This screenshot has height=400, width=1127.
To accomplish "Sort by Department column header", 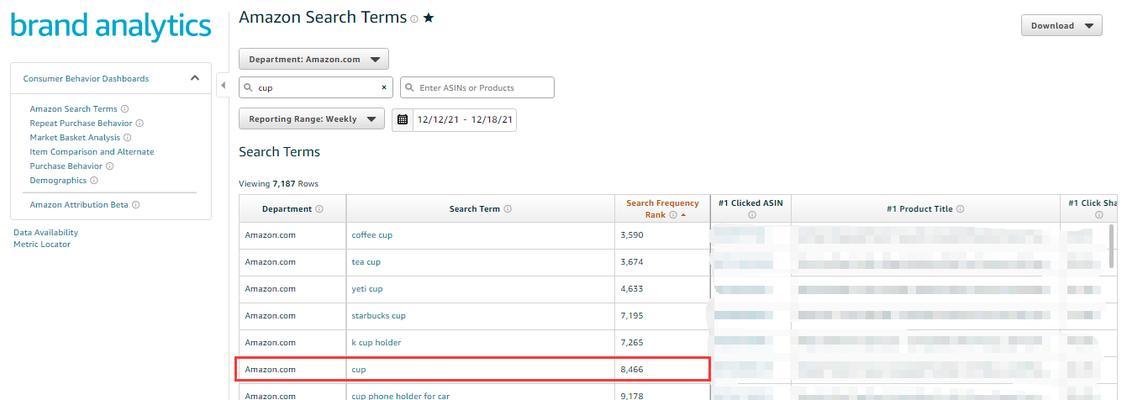I will click(293, 209).
